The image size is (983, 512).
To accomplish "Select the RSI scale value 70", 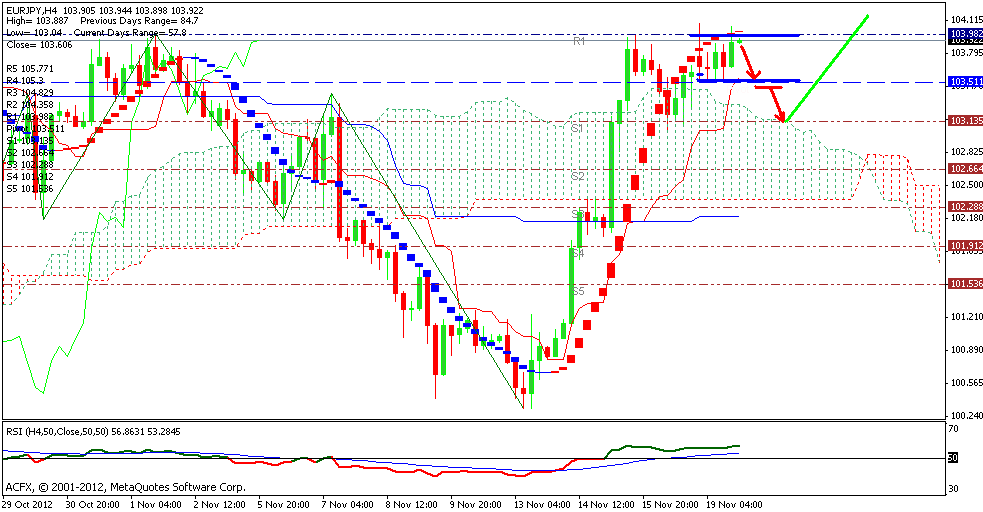I will click(x=954, y=429).
